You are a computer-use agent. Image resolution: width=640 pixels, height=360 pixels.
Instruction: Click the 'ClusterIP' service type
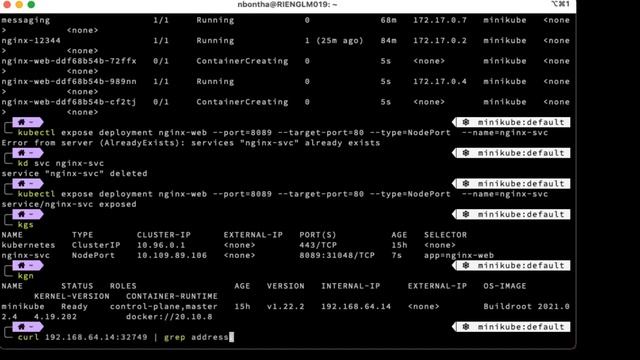96,245
